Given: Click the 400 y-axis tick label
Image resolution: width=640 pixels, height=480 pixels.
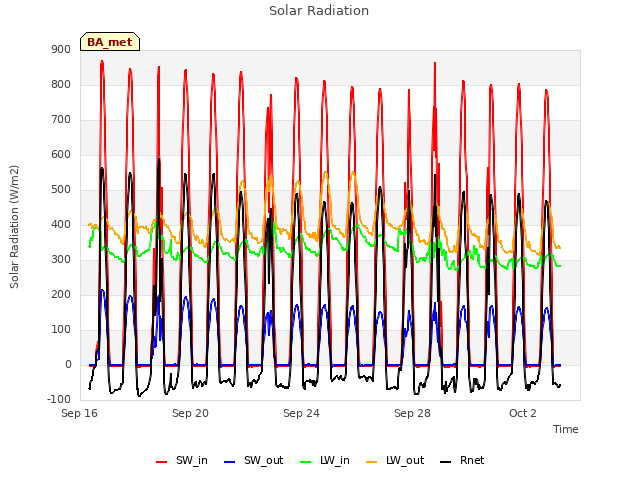Looking at the screenshot, I should click(x=61, y=224).
